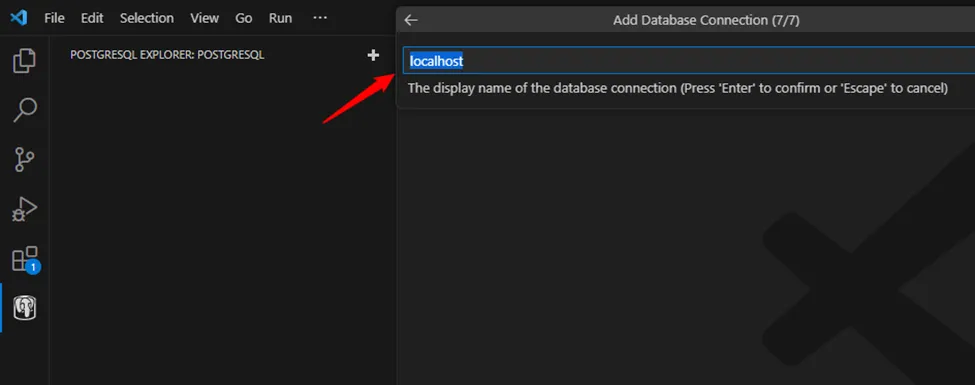The image size is (975, 385).
Task: Open the Source Control view icon
Action: (24, 159)
